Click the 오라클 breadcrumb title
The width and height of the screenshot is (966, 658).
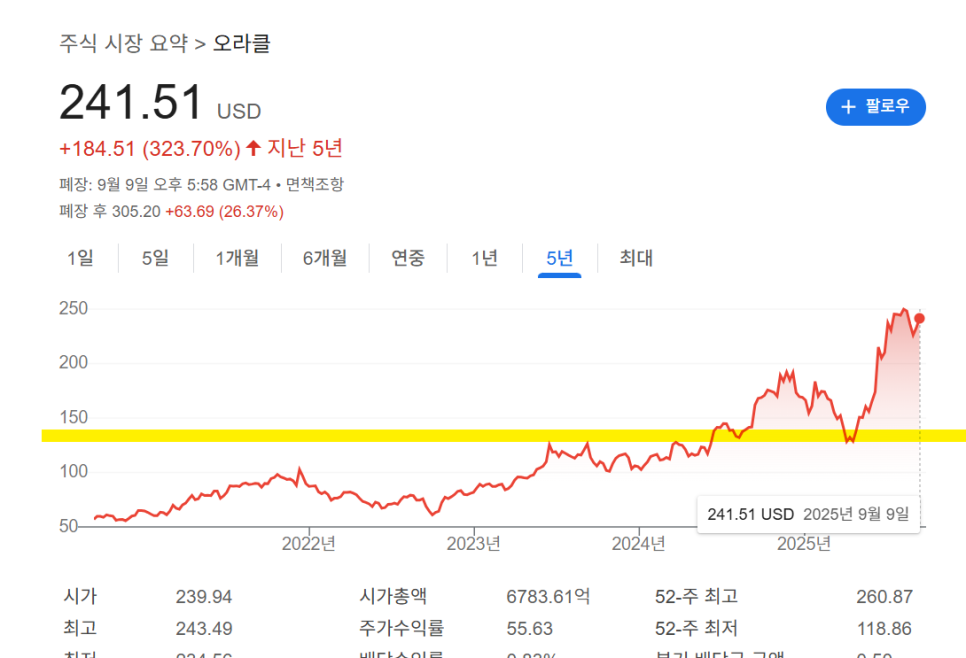242,43
